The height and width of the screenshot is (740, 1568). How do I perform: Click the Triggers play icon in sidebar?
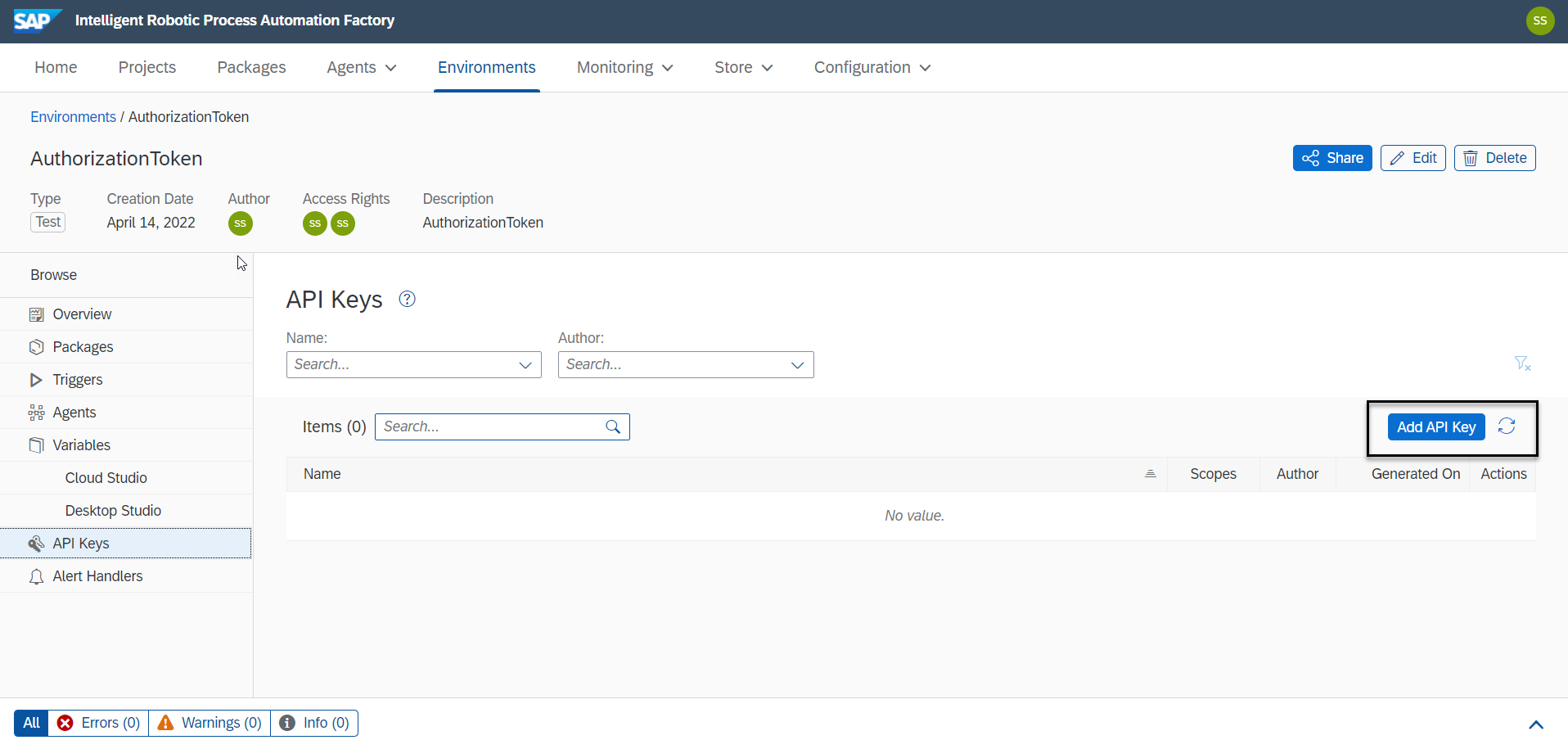36,380
